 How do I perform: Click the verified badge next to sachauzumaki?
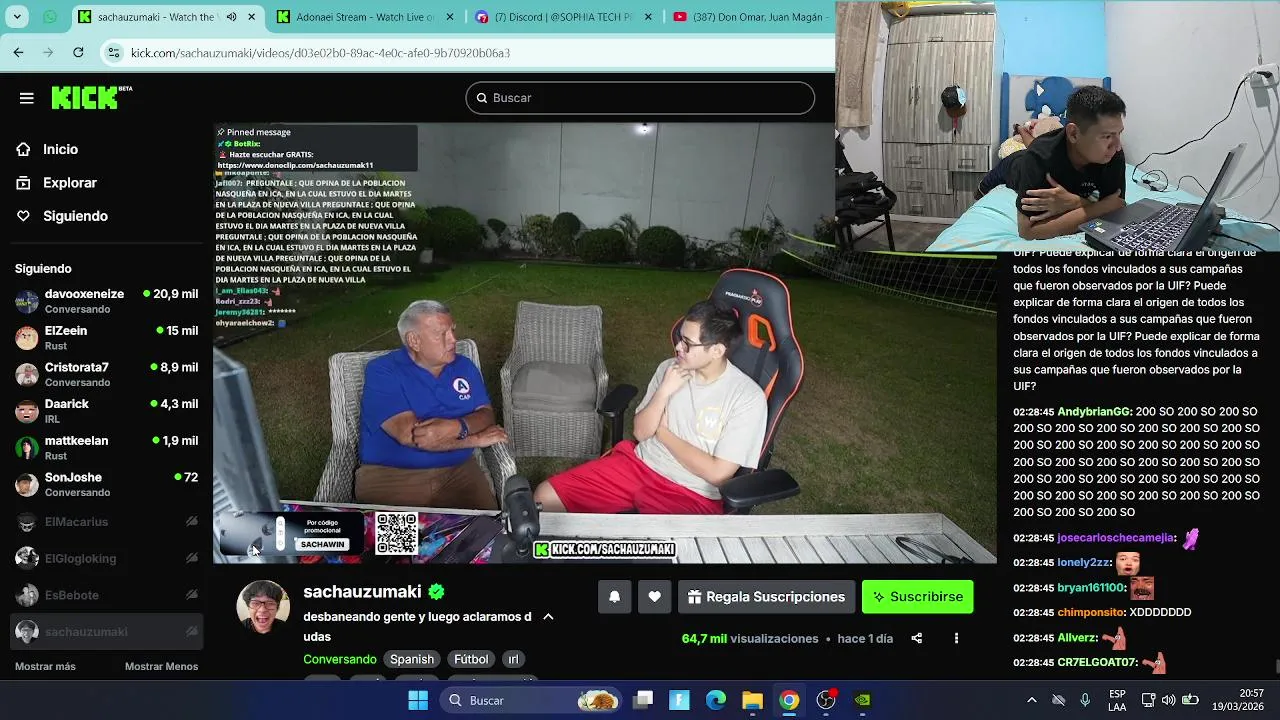tap(436, 592)
